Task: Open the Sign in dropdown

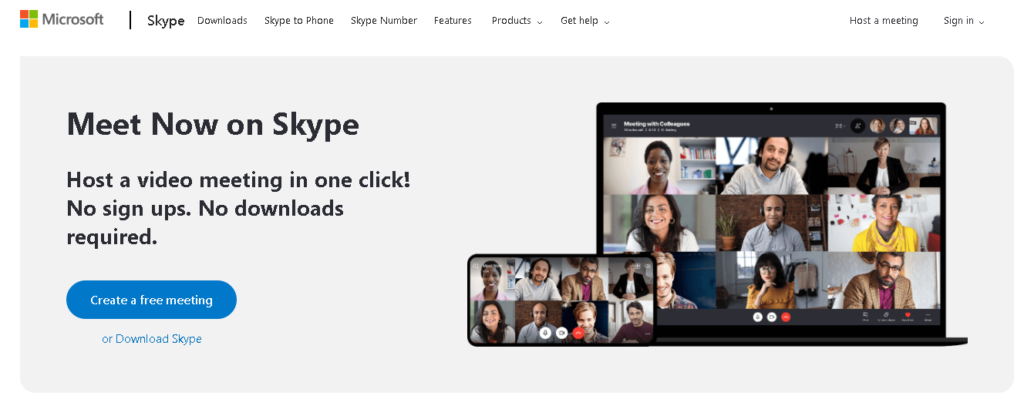Action: [963, 20]
